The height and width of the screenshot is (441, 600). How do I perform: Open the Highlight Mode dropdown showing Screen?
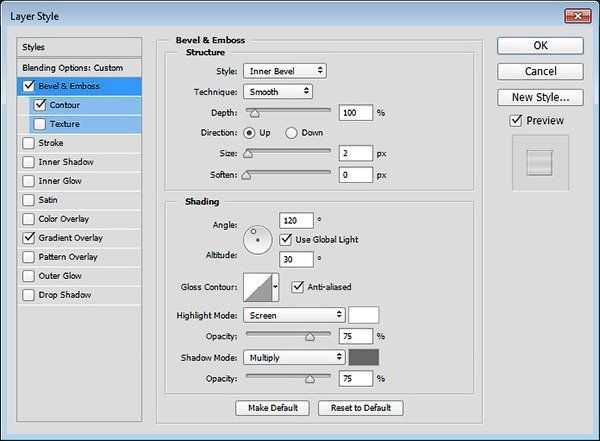point(294,315)
